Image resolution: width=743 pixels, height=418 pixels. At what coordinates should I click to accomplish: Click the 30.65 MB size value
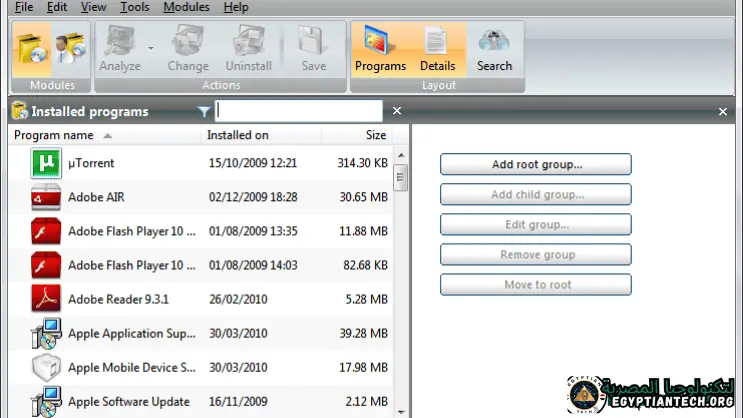[x=363, y=197]
